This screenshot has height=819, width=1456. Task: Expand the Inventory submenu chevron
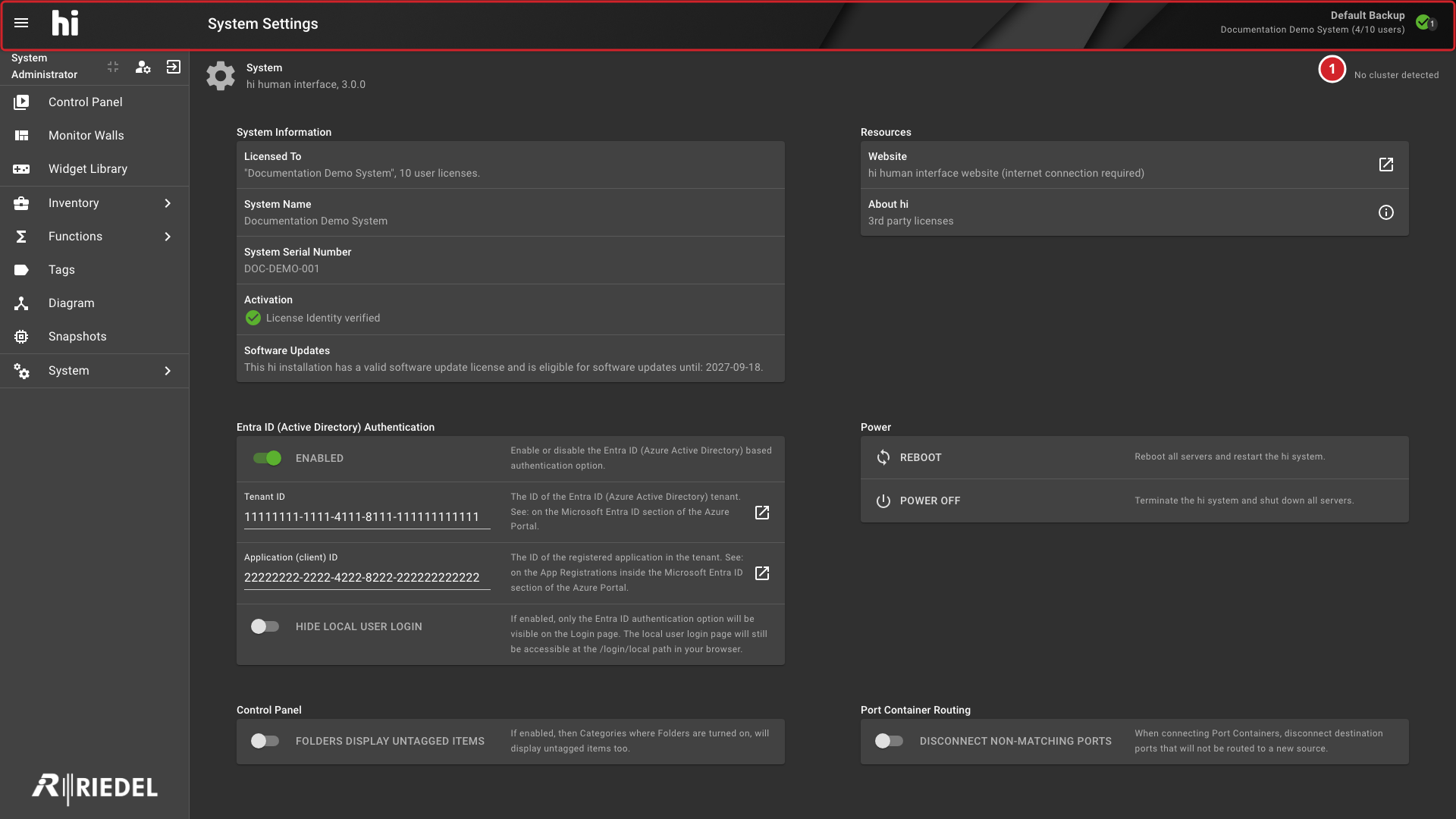coord(168,203)
